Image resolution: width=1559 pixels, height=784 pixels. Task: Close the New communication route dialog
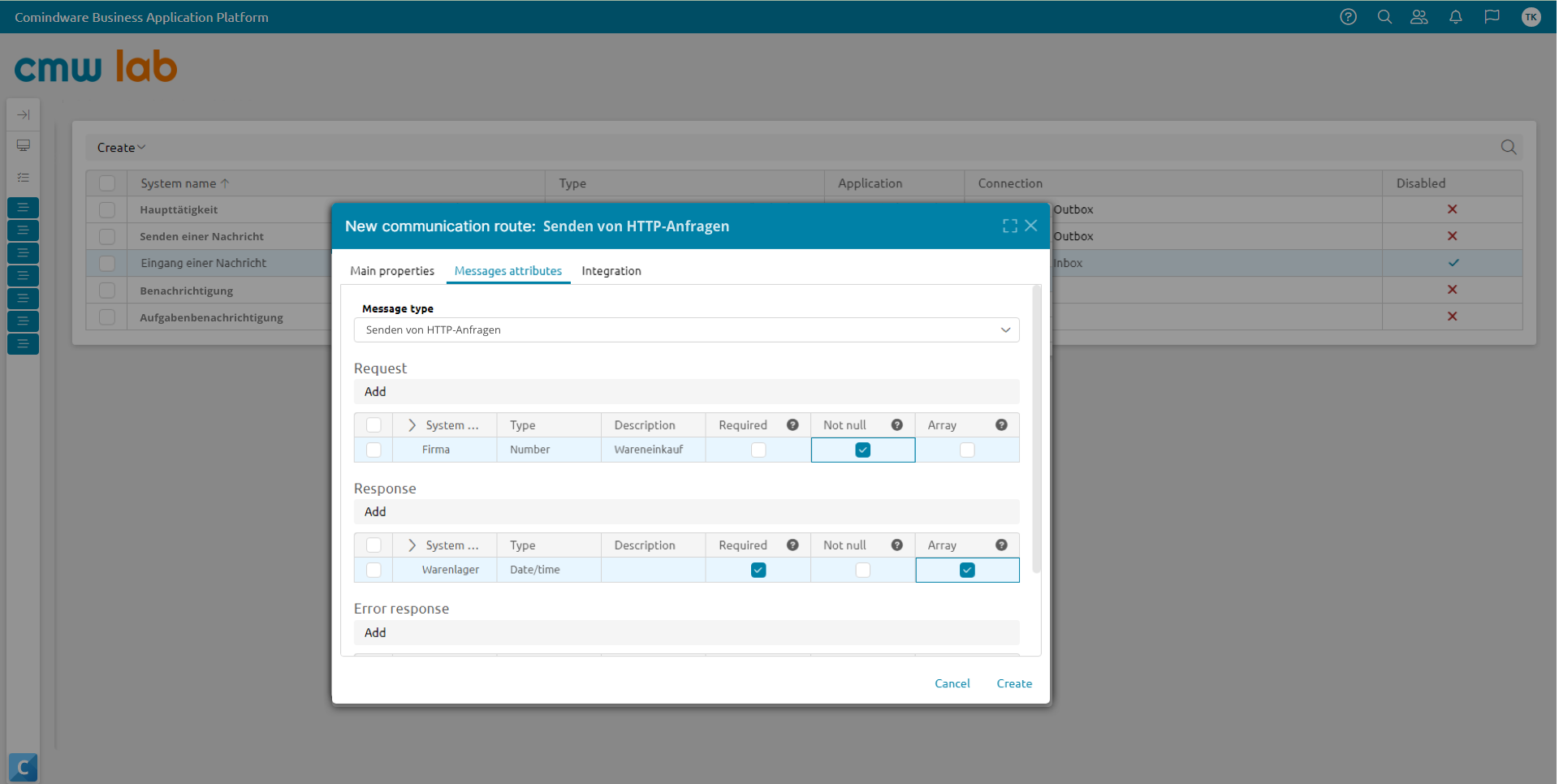[x=1031, y=226]
